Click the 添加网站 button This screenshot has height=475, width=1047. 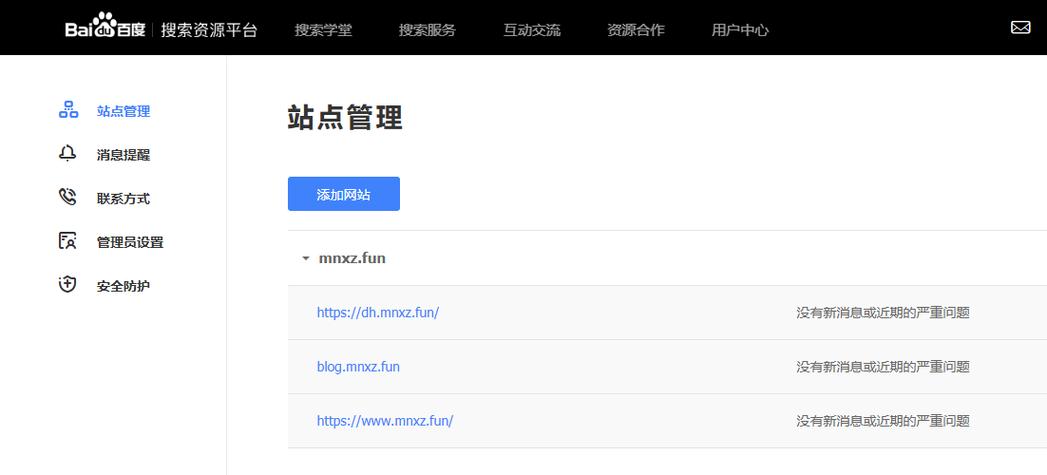click(344, 194)
